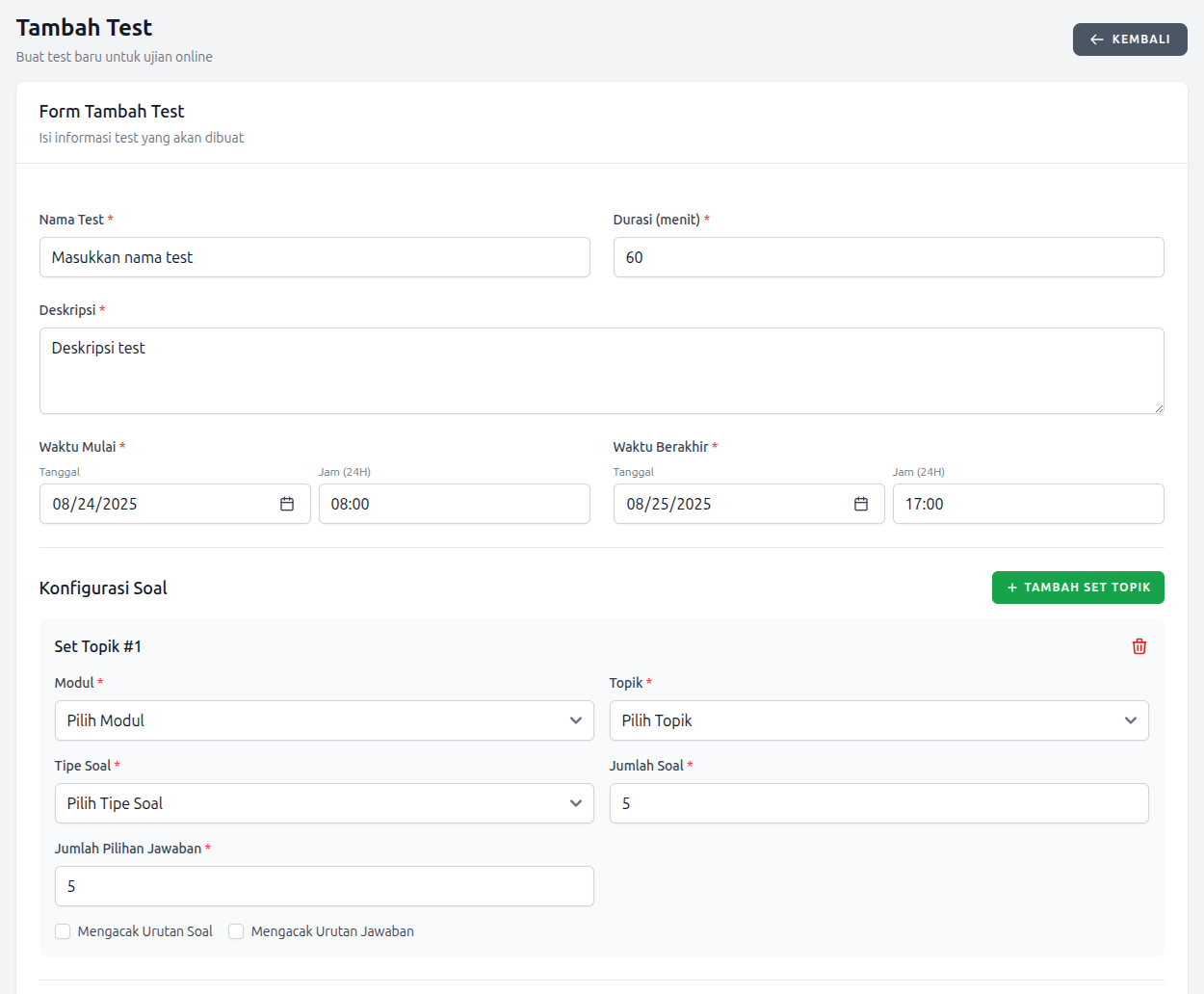Screen dimensions: 1204x994
Task: Expand the Pilih Modul dropdown
Action: tap(324, 720)
